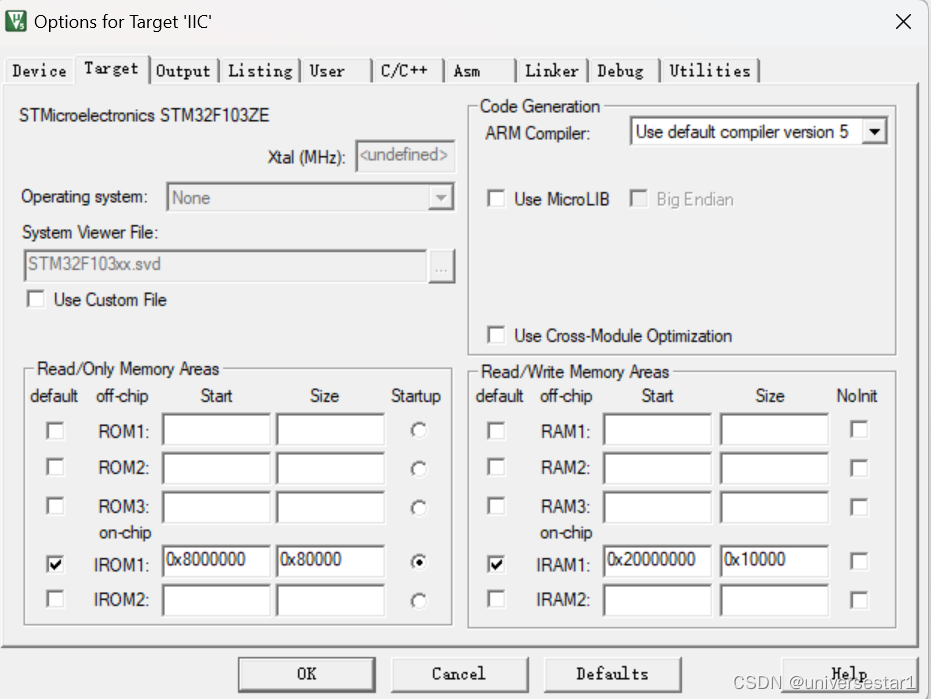The height and width of the screenshot is (699, 931).
Task: Click the Keil uVision title bar icon
Action: click(x=16, y=21)
